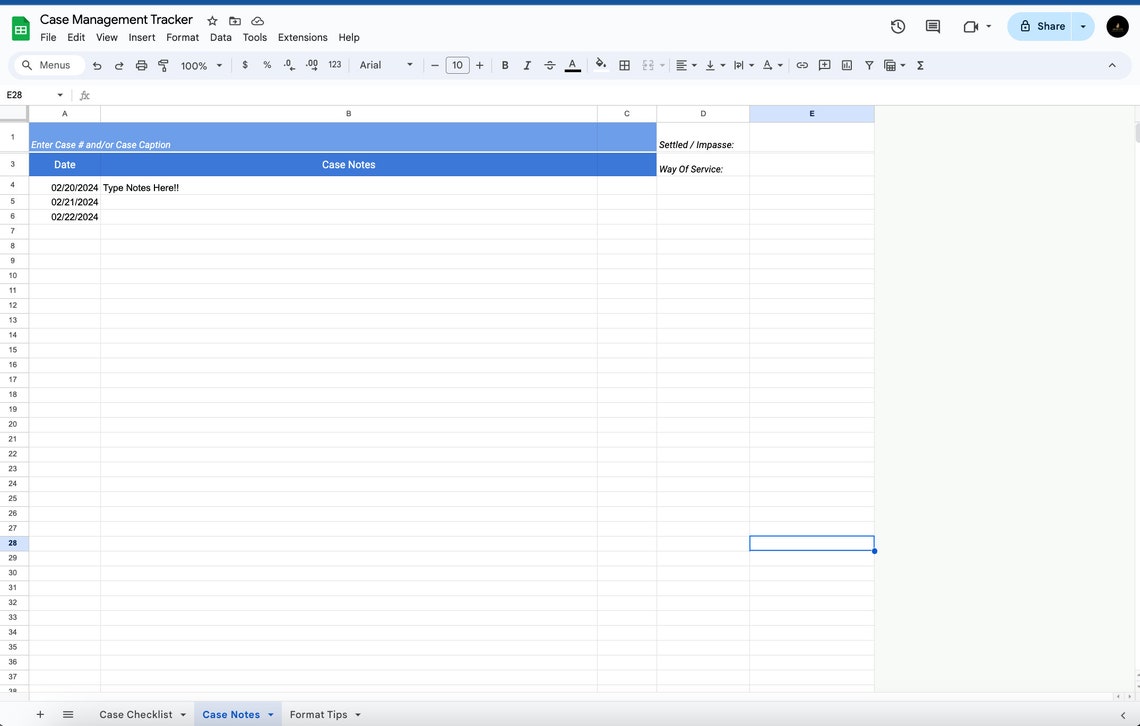Click the Create a filter icon

(x=868, y=64)
